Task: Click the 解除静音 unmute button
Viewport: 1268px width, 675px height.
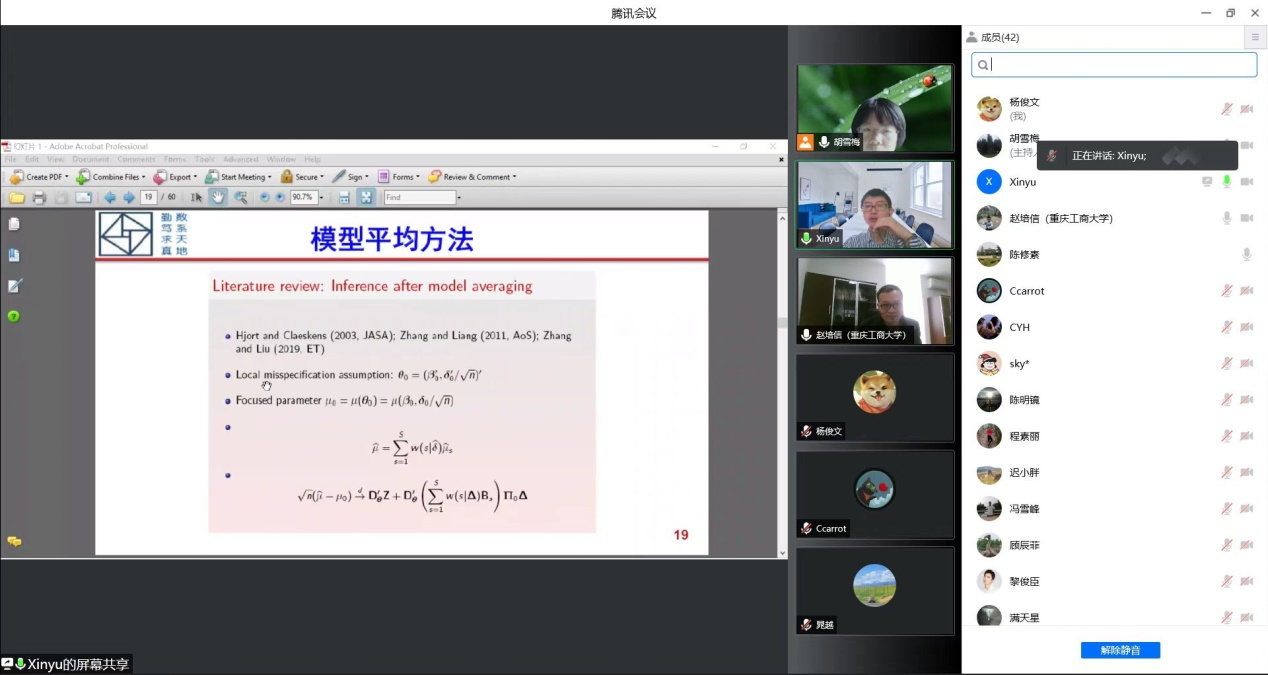Action: tap(1120, 650)
